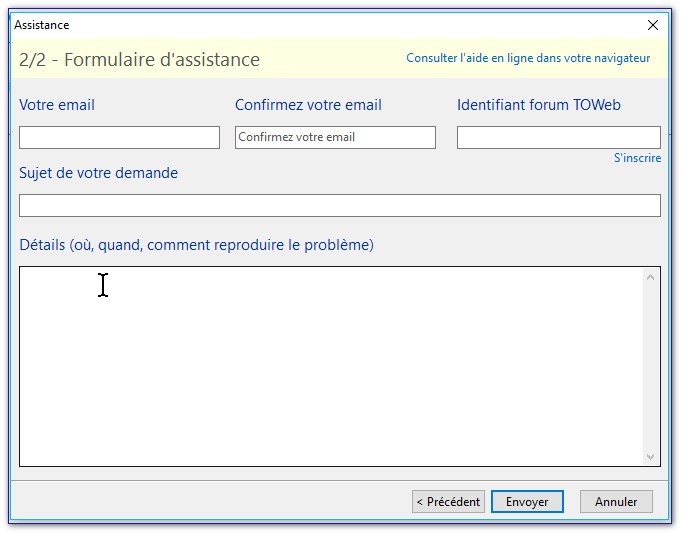Click the scroll down arrow in Détails box
The height and width of the screenshot is (533, 681).
[x=651, y=456]
